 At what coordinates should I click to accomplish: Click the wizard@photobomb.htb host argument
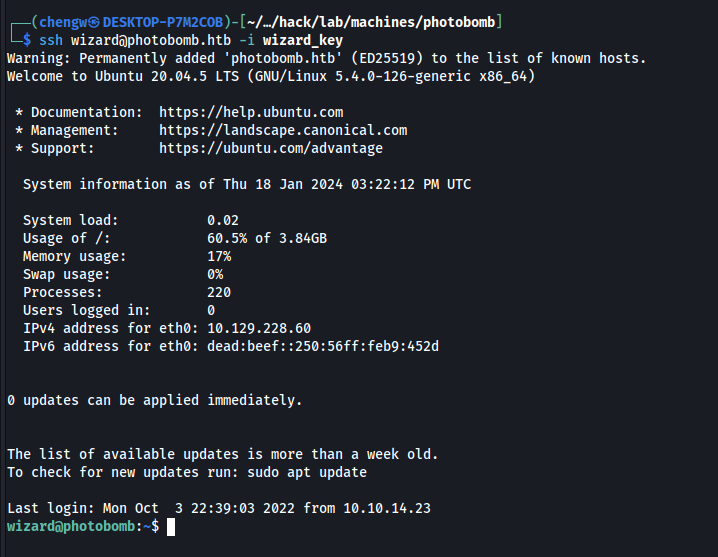151,40
